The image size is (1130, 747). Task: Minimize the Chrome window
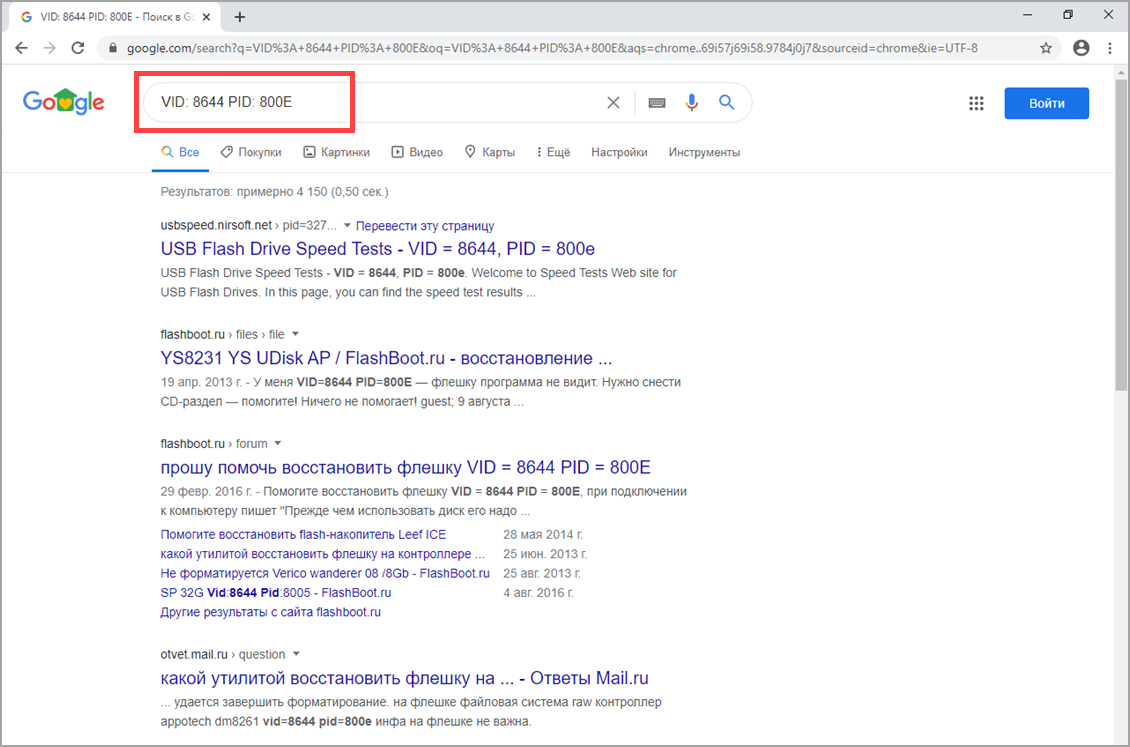tap(1028, 14)
